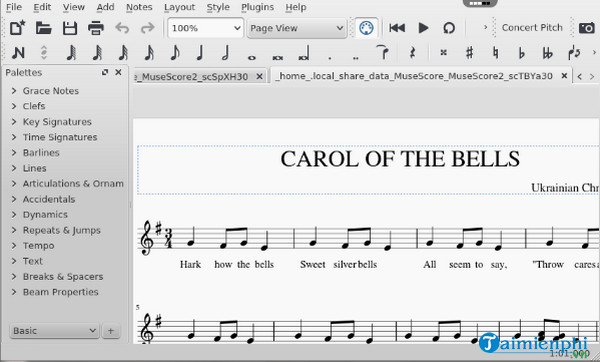Select the CAROL OF THE BELLS title
Viewport: 600px width, 362px height.
click(x=400, y=159)
